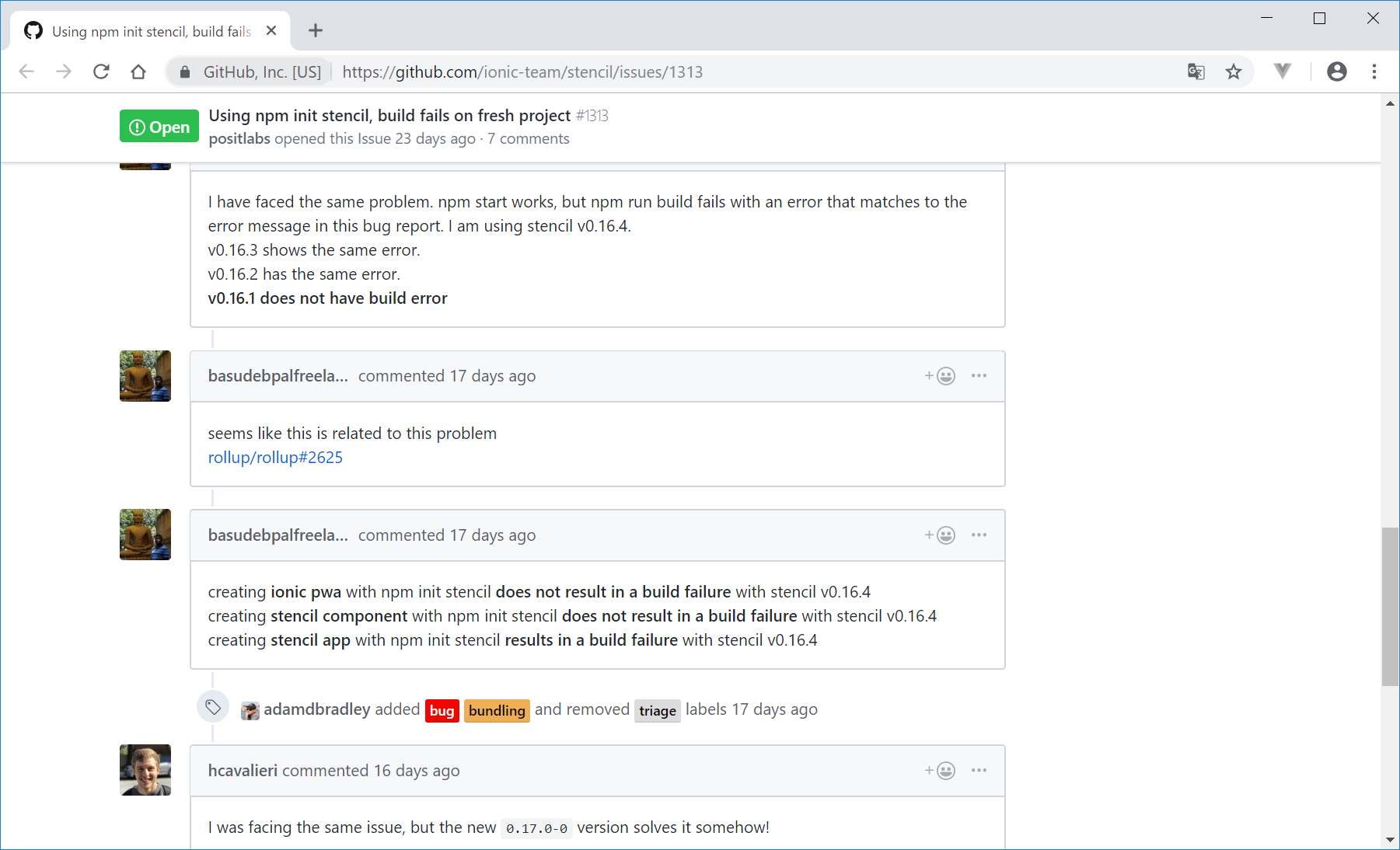Open the rollup/rollup#2625 issue link

pos(275,458)
